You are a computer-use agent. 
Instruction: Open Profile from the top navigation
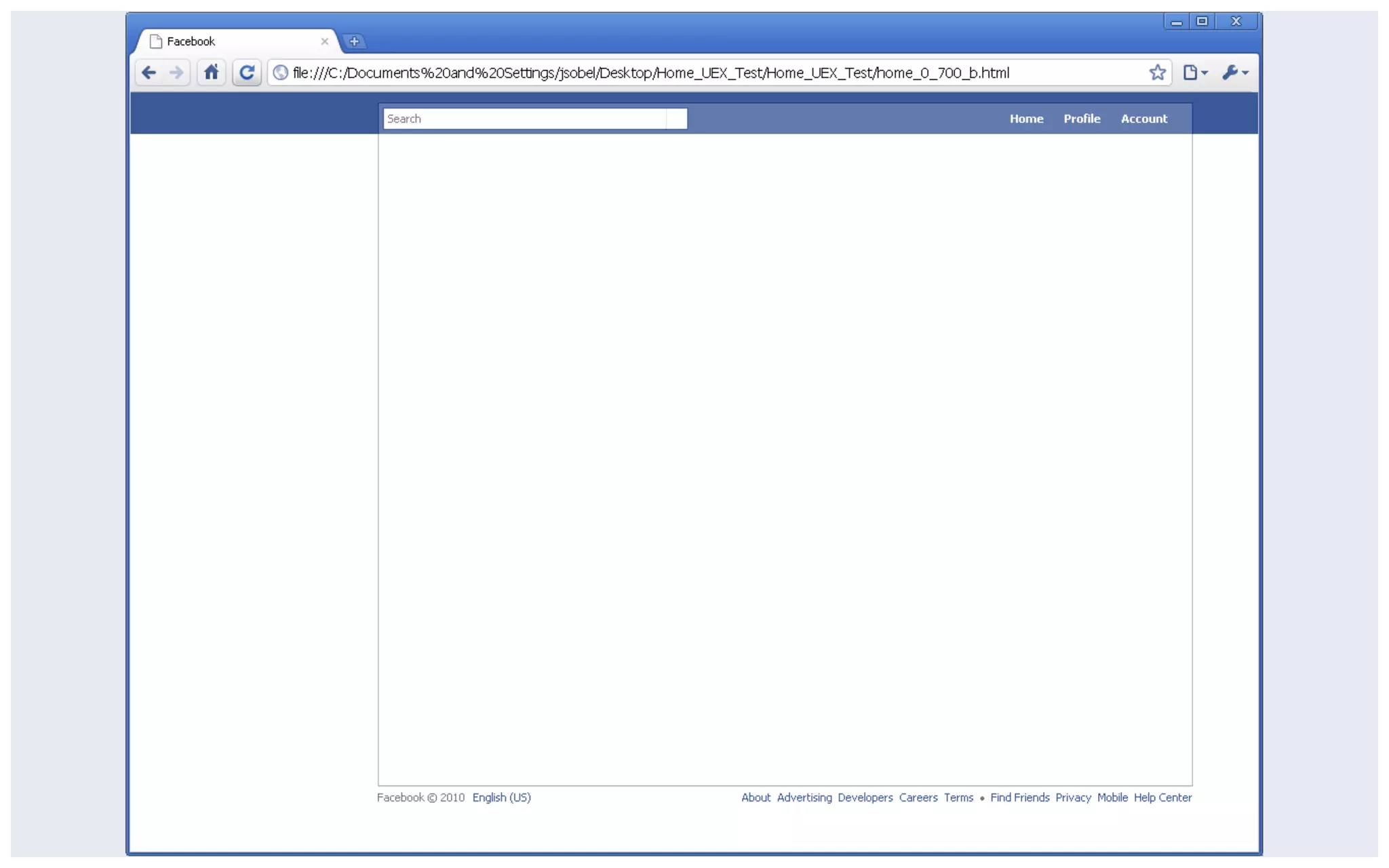pos(1082,119)
